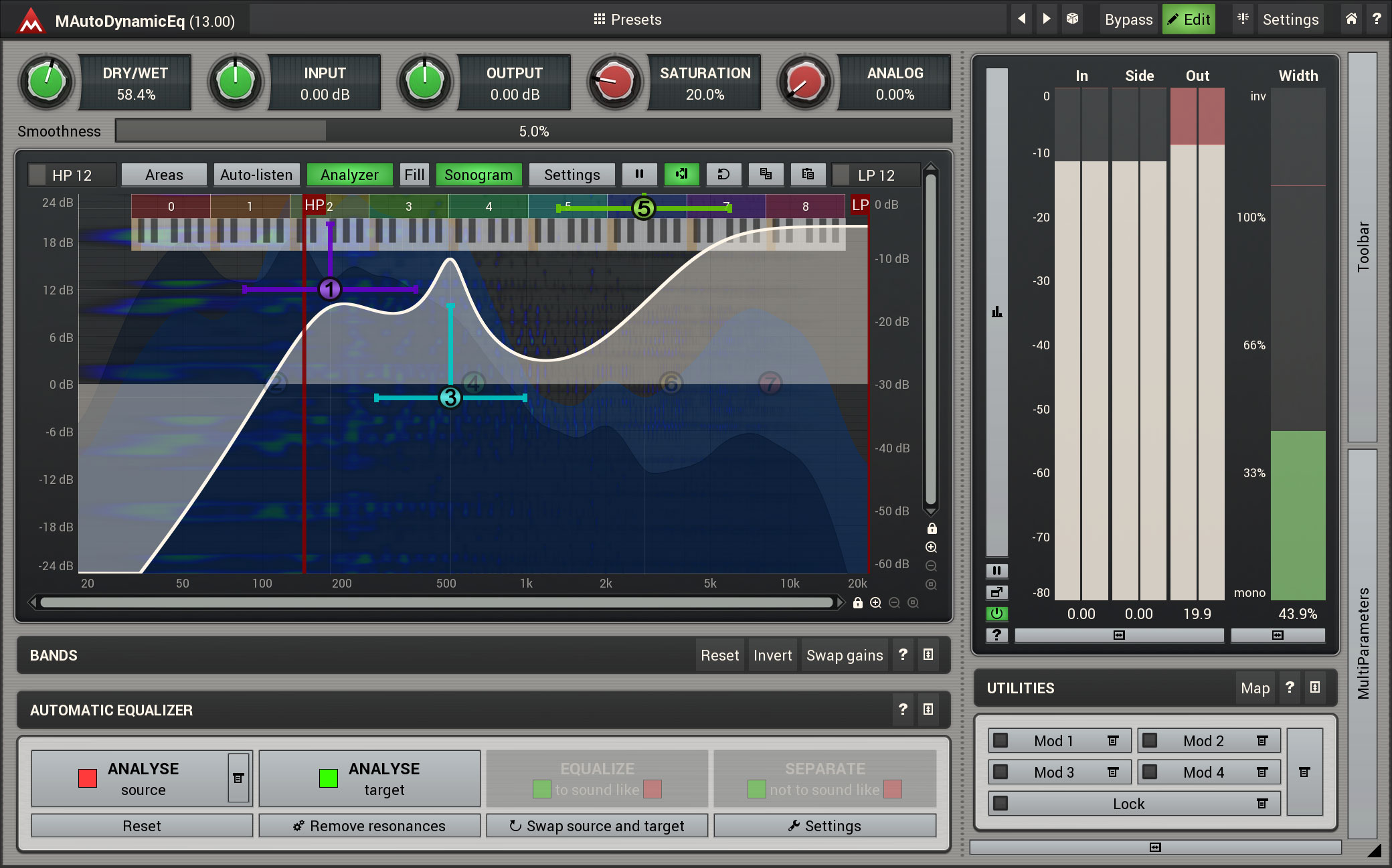Viewport: 1392px width, 868px height.
Task: Enable the Mod 1 modulator checkbox
Action: coord(1000,741)
